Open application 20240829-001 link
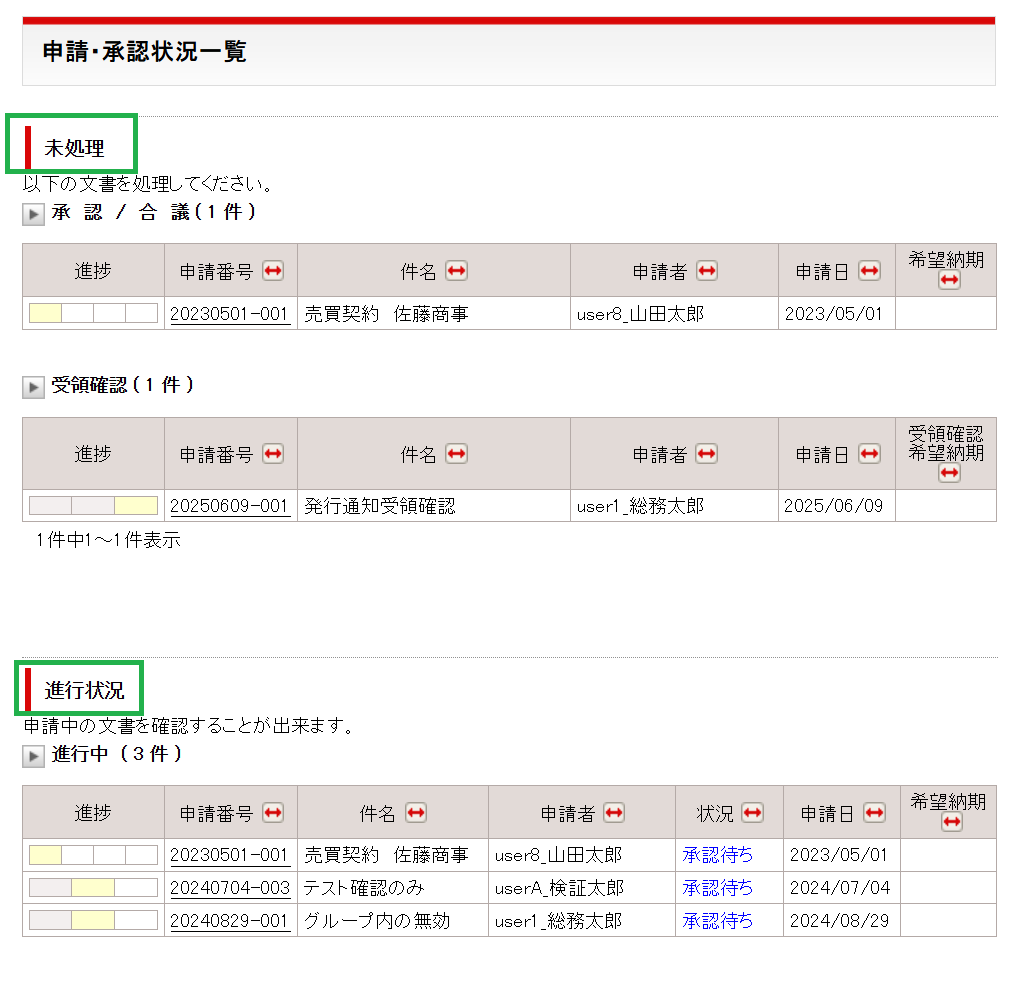Screen dimensions: 1032x987 coord(230,921)
